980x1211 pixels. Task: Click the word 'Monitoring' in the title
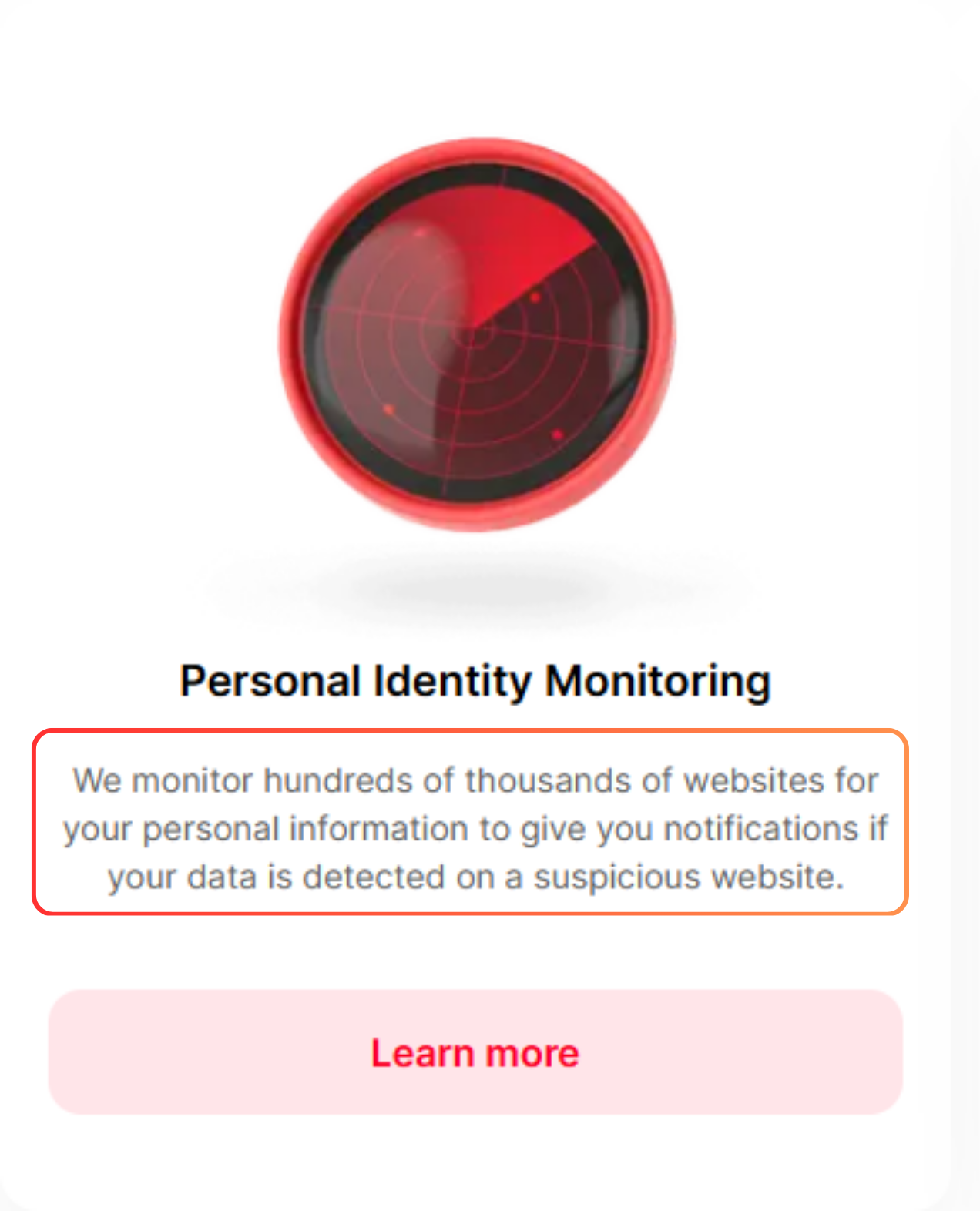click(663, 679)
